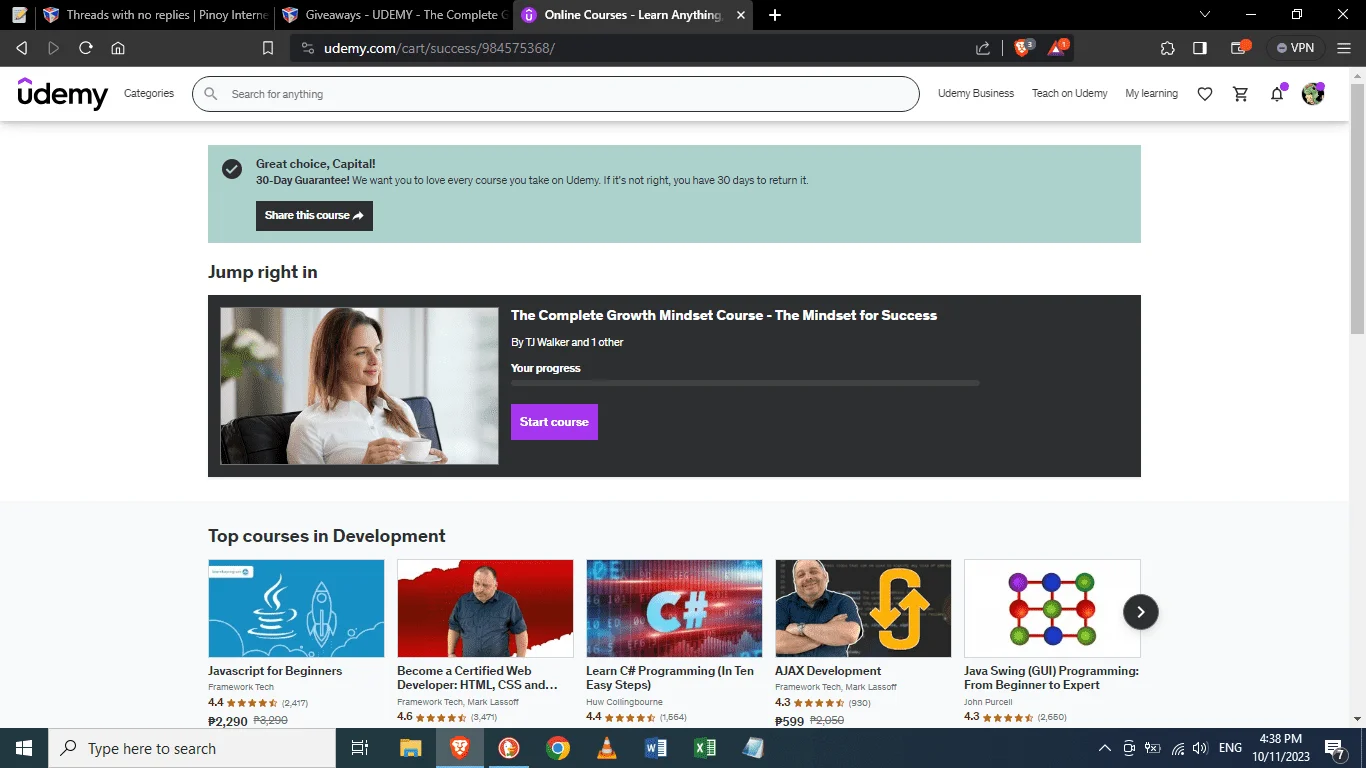1366x768 pixels.
Task: Open the wishlist heart icon
Action: [1205, 94]
